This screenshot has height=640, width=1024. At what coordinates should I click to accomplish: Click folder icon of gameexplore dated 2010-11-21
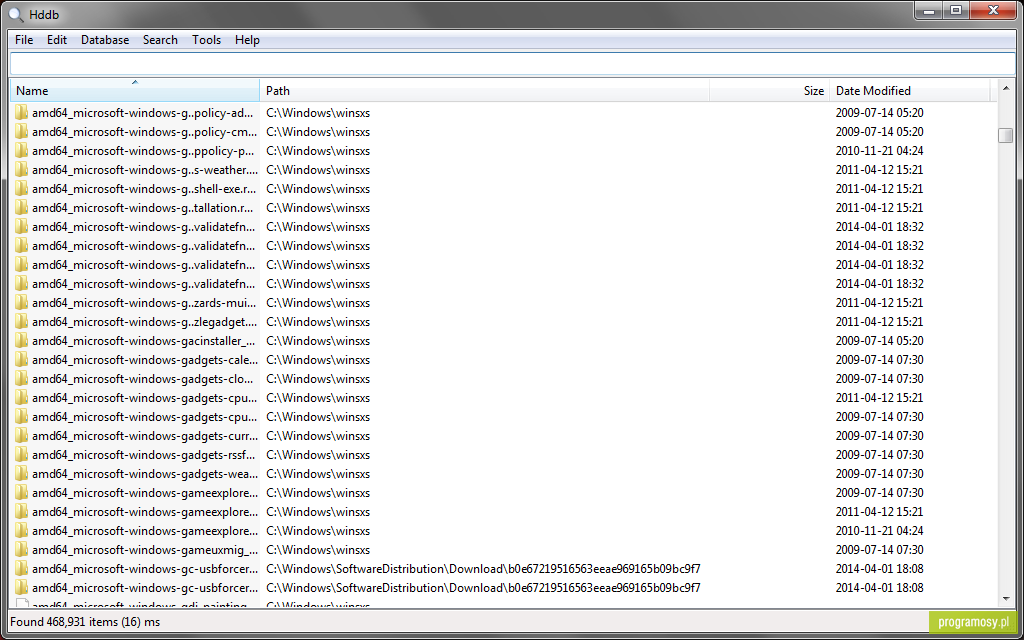click(x=22, y=531)
